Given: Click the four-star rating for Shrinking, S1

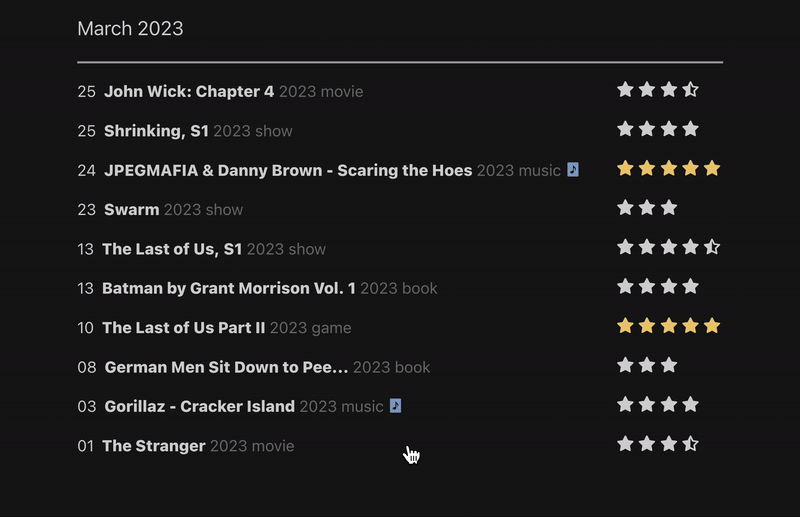Looking at the screenshot, I should (x=657, y=129).
